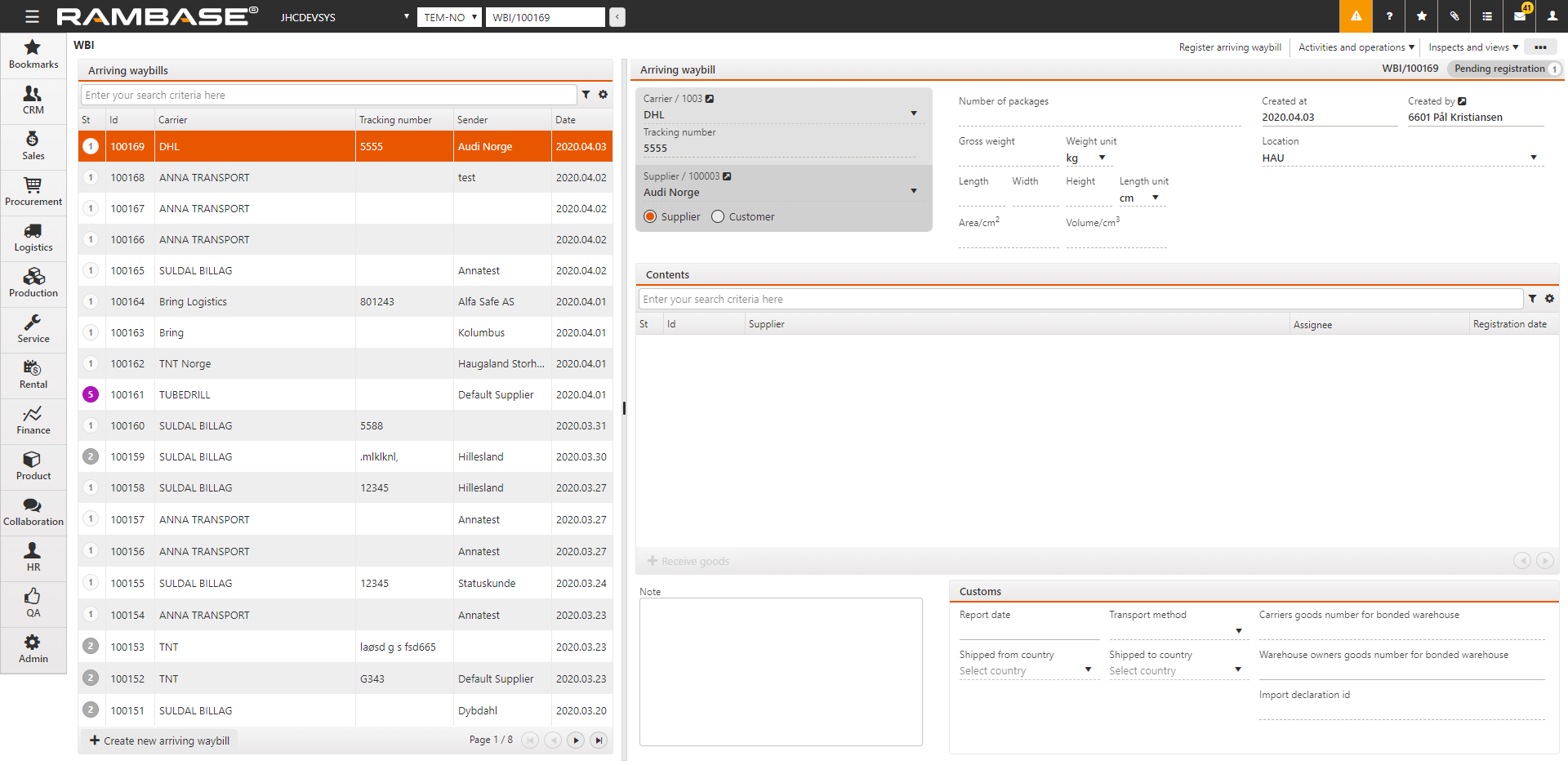Open the Collaboration module

click(x=33, y=512)
